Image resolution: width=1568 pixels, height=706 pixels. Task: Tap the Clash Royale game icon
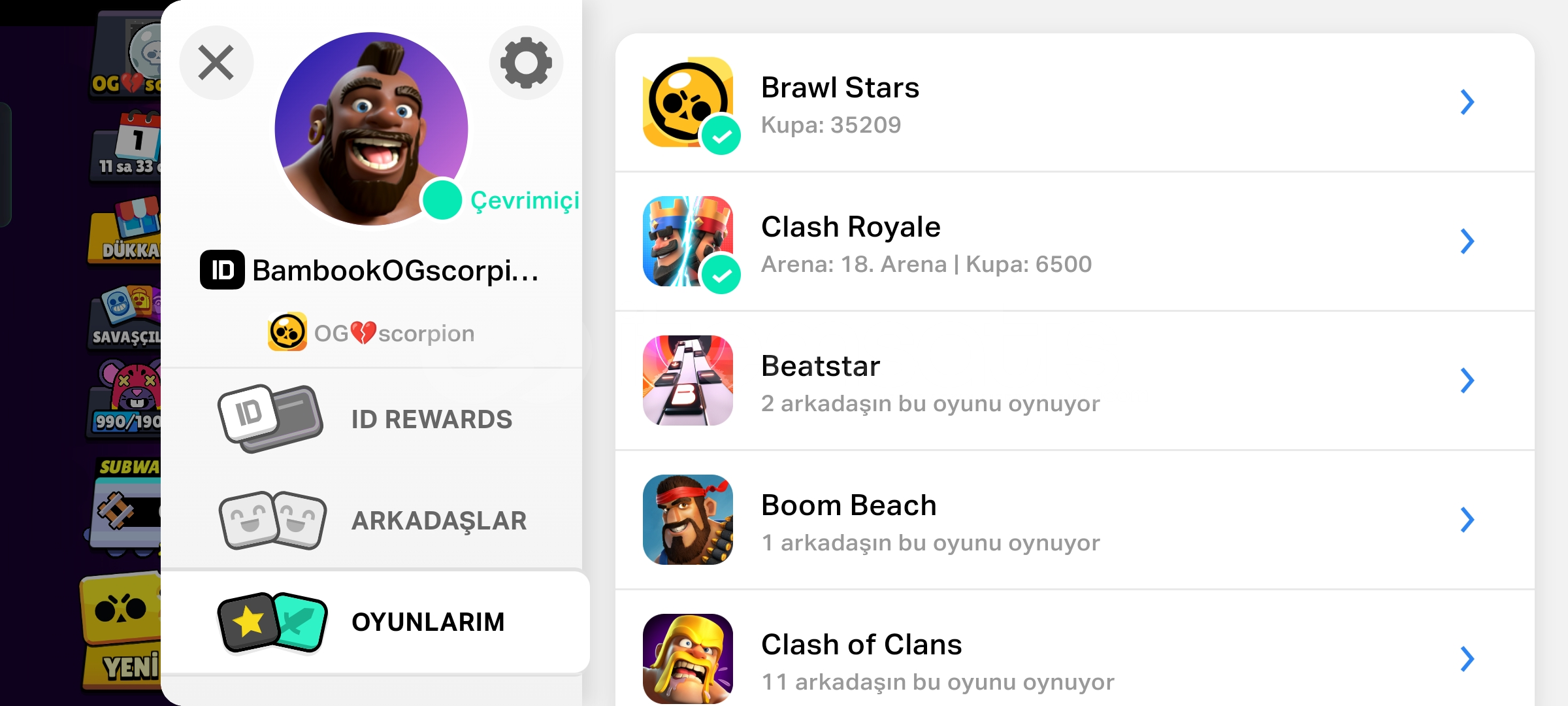[687, 241]
